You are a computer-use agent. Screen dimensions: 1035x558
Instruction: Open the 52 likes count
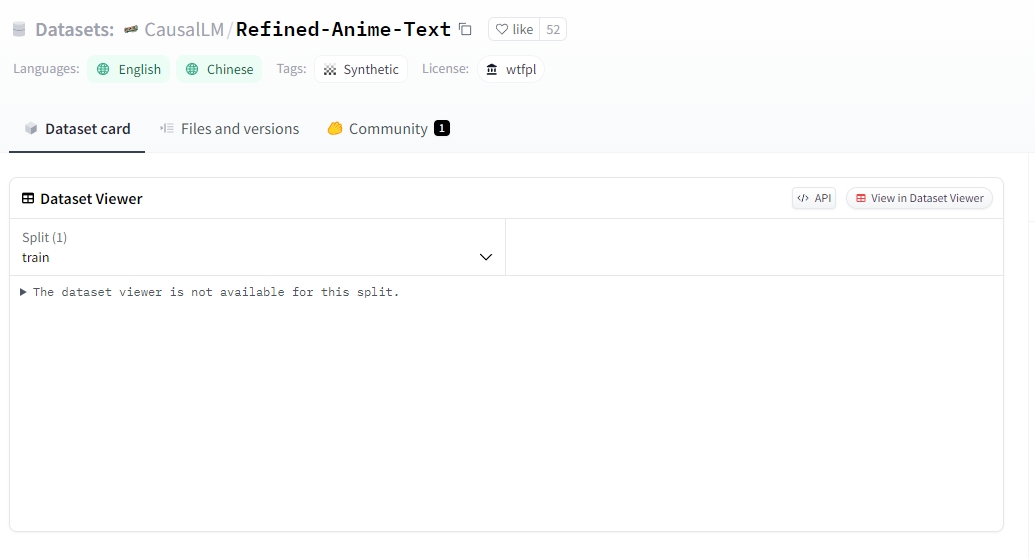tap(553, 30)
